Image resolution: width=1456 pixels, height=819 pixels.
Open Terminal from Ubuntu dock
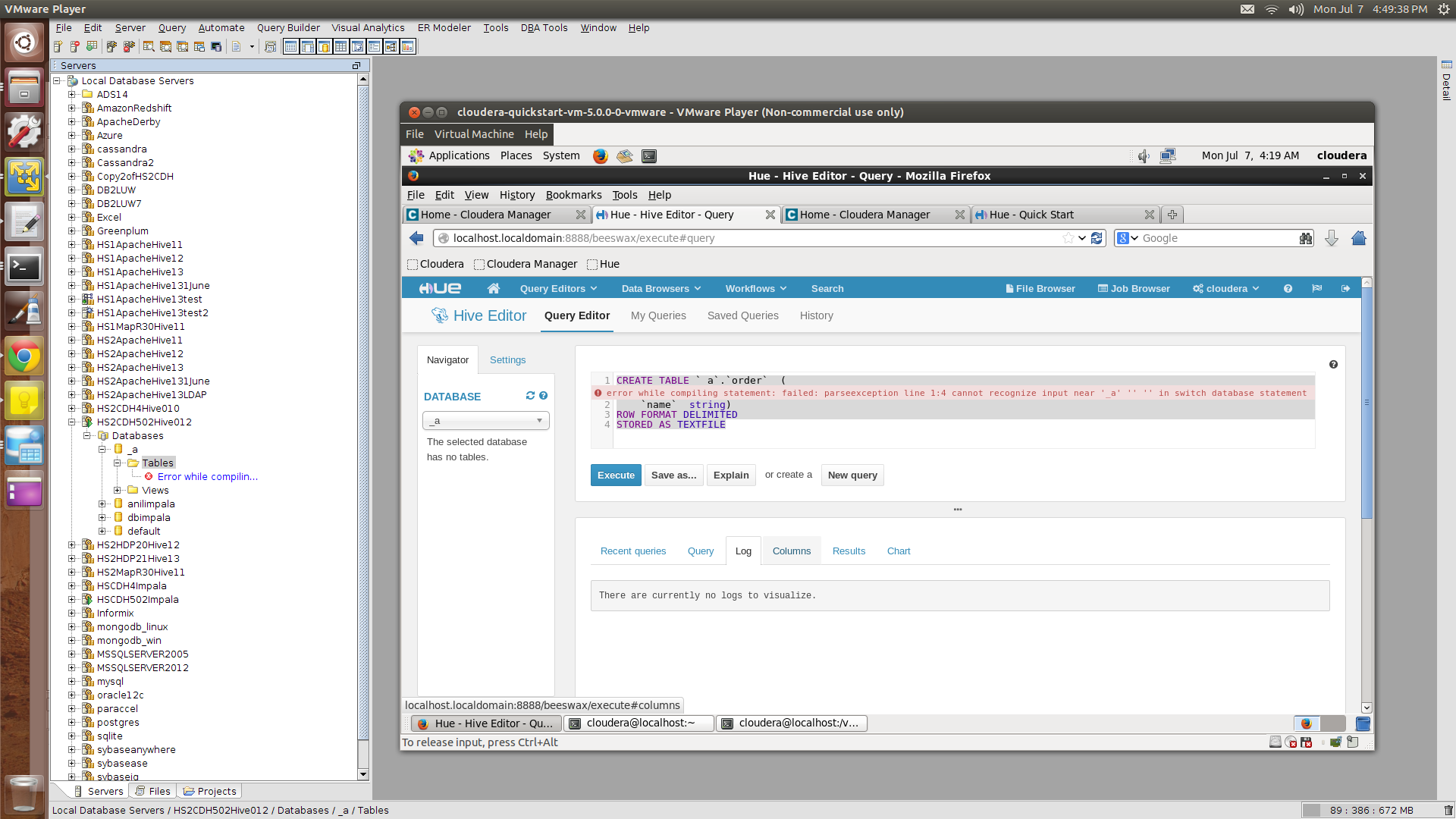24,267
